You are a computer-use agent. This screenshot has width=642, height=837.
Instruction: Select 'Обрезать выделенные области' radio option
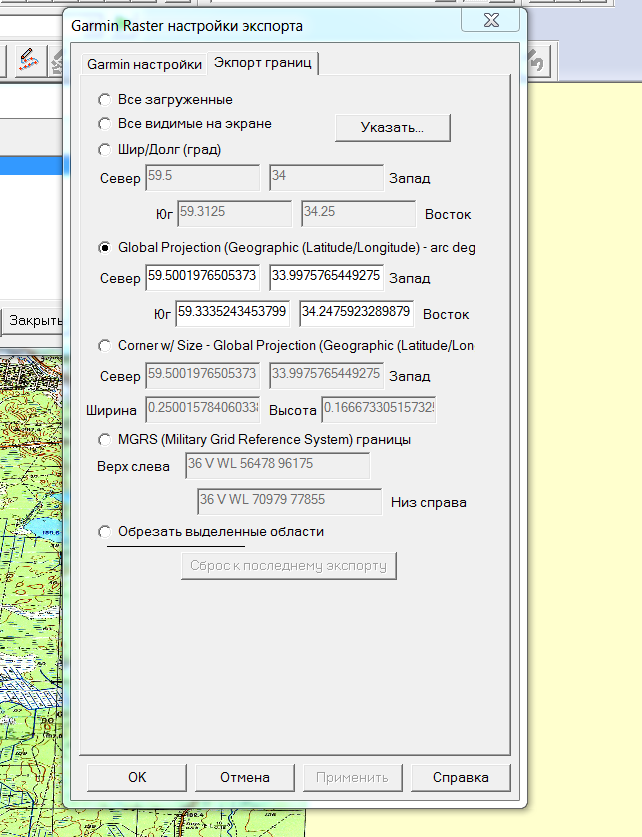coord(105,532)
